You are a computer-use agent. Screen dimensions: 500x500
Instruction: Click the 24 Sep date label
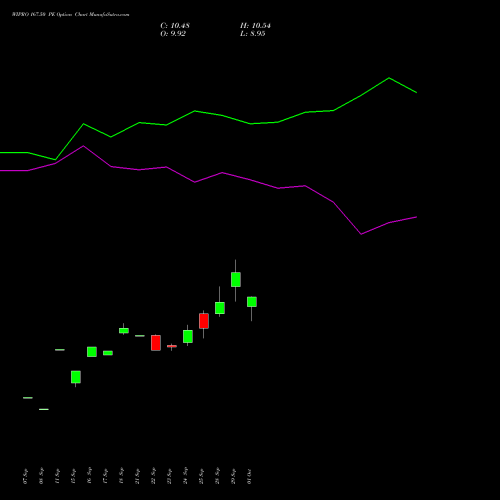[185, 476]
